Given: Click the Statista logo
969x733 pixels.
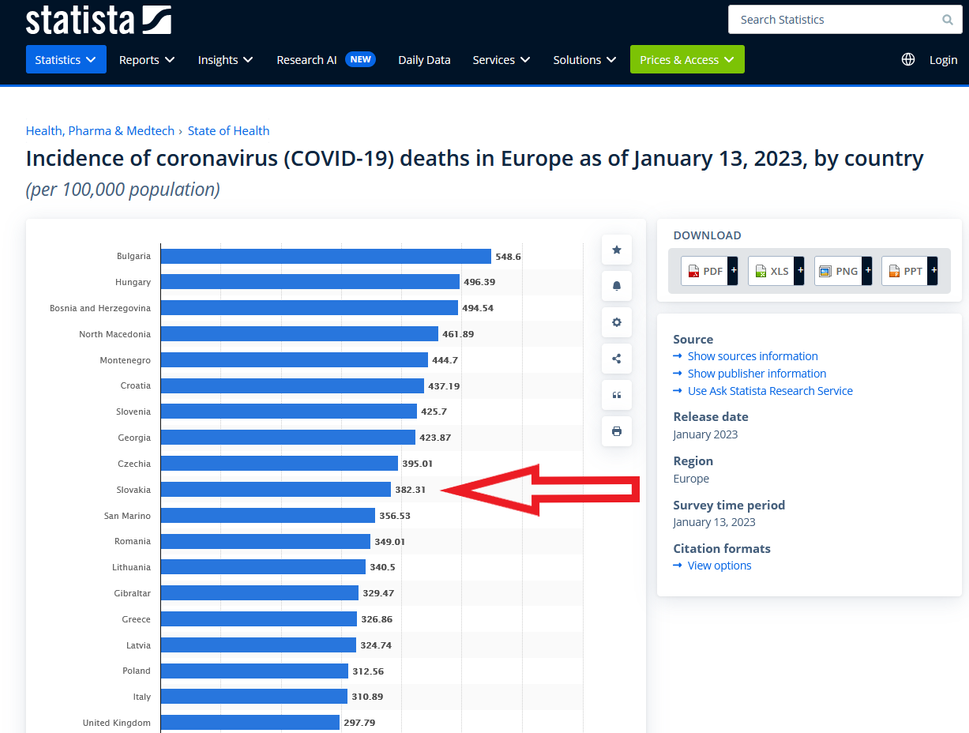Looking at the screenshot, I should coord(98,20).
